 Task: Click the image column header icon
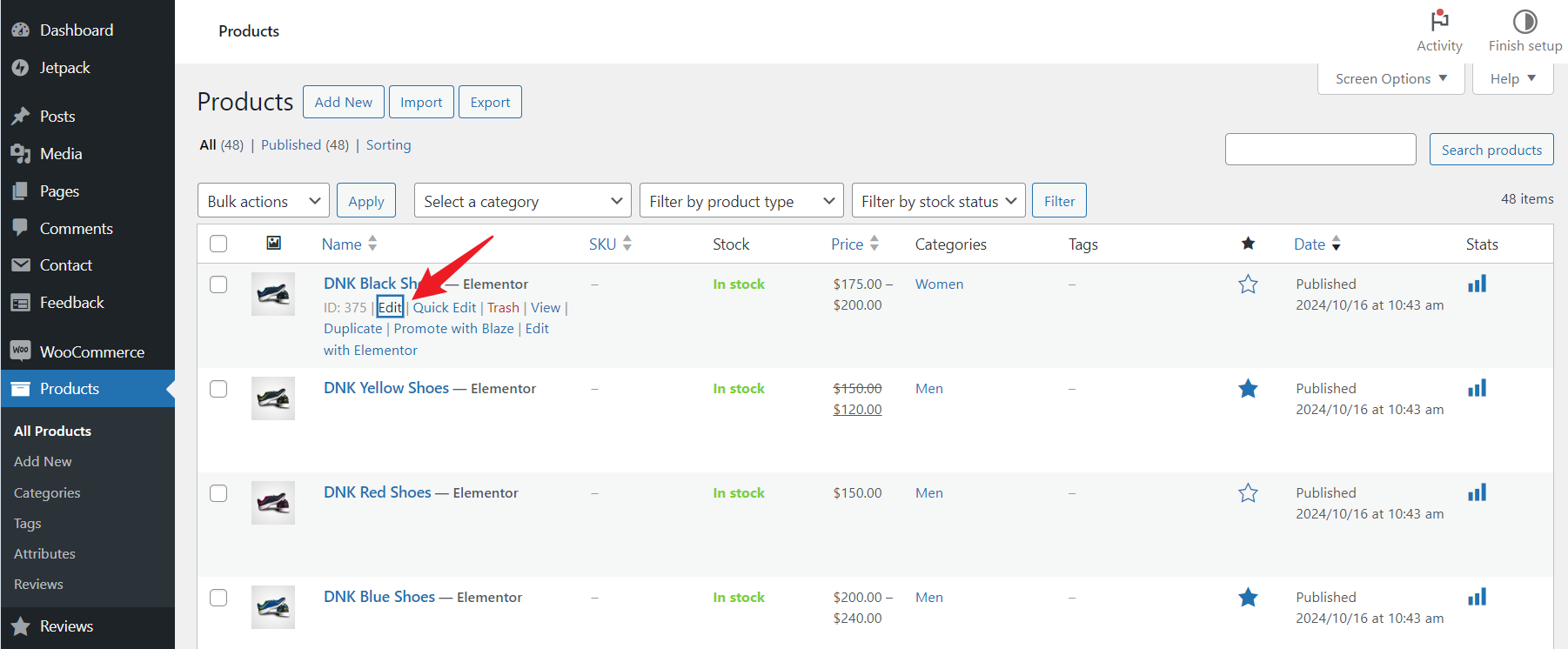(x=273, y=244)
